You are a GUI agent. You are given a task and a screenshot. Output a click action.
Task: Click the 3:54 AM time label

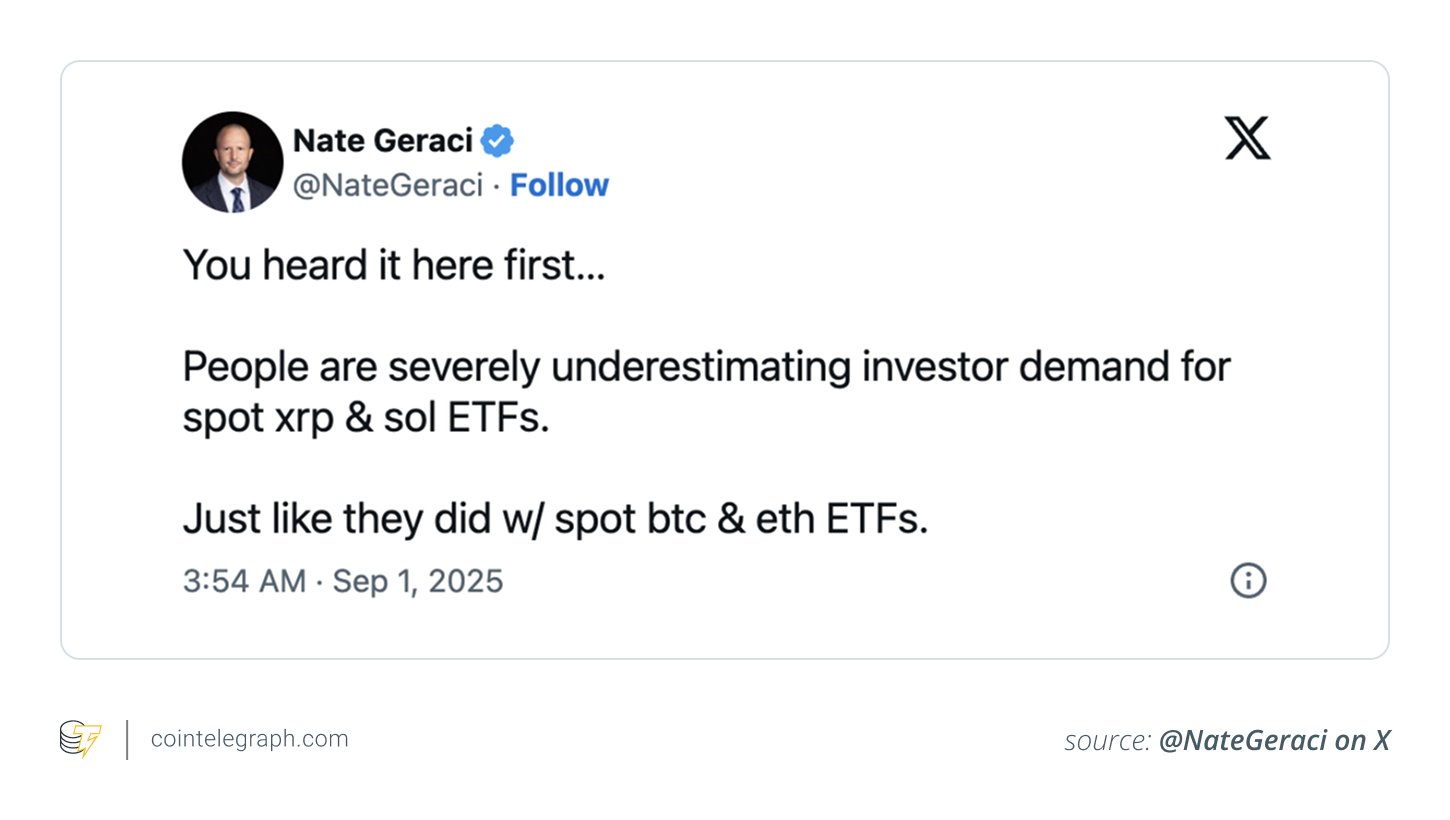(243, 581)
